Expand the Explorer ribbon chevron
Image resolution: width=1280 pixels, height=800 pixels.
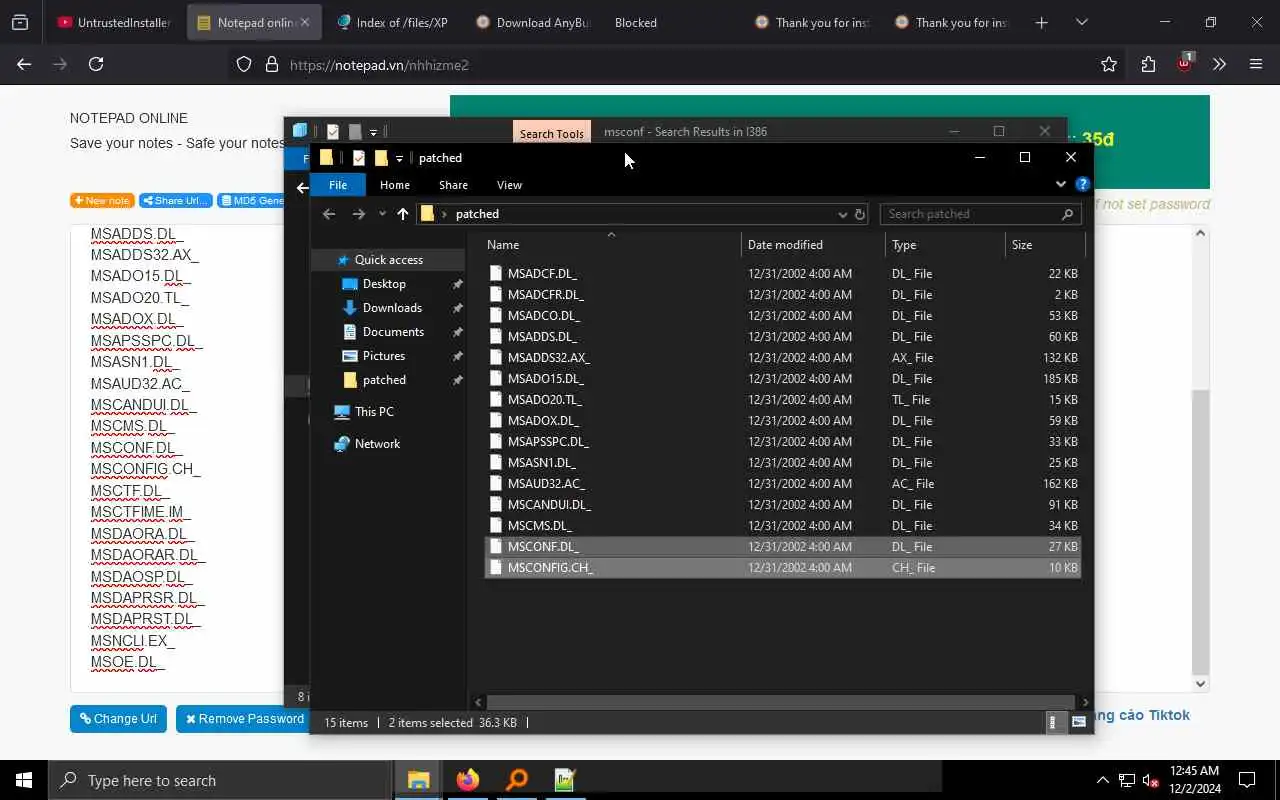click(x=1061, y=184)
